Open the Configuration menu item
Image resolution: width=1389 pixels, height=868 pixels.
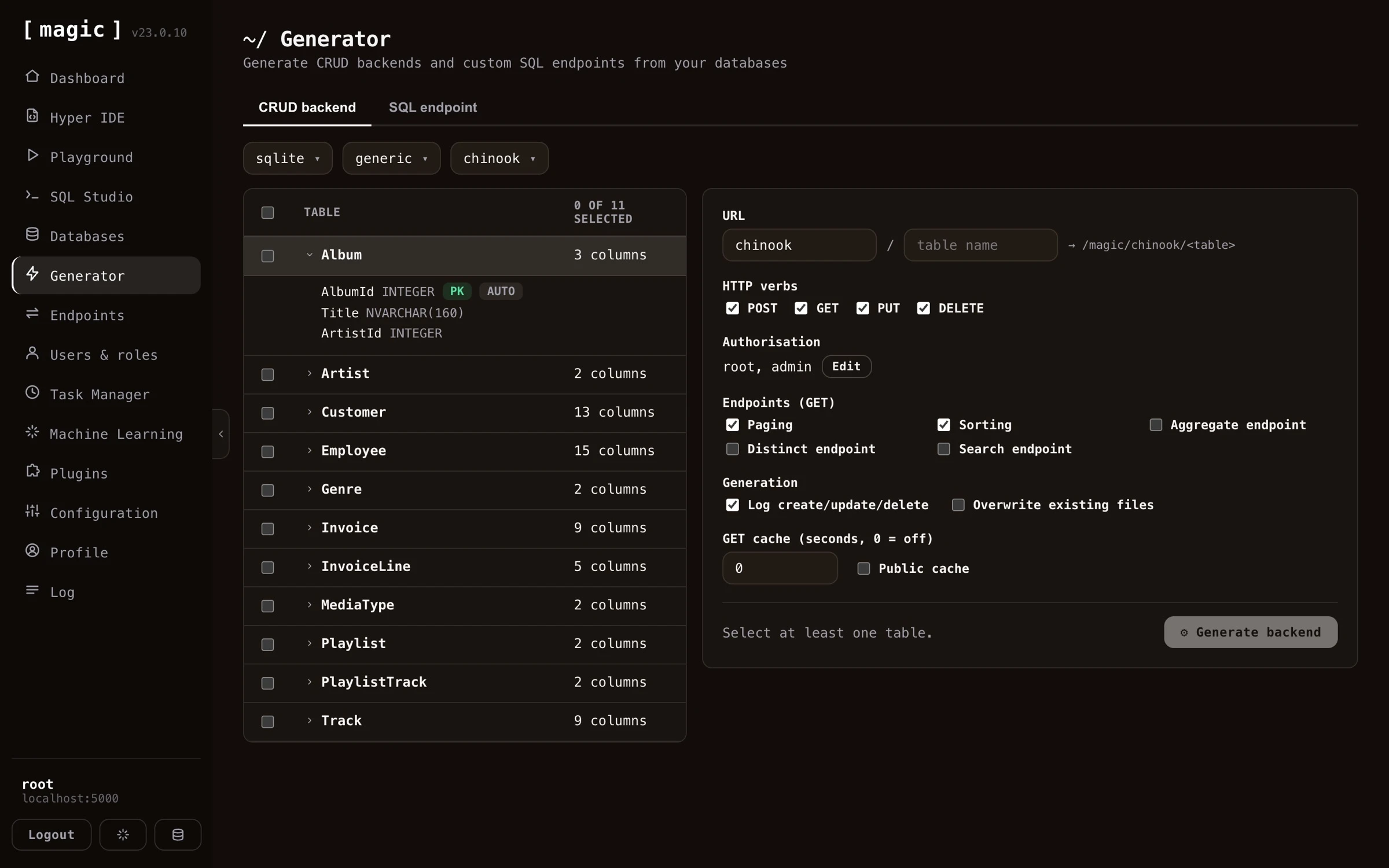[x=106, y=513]
